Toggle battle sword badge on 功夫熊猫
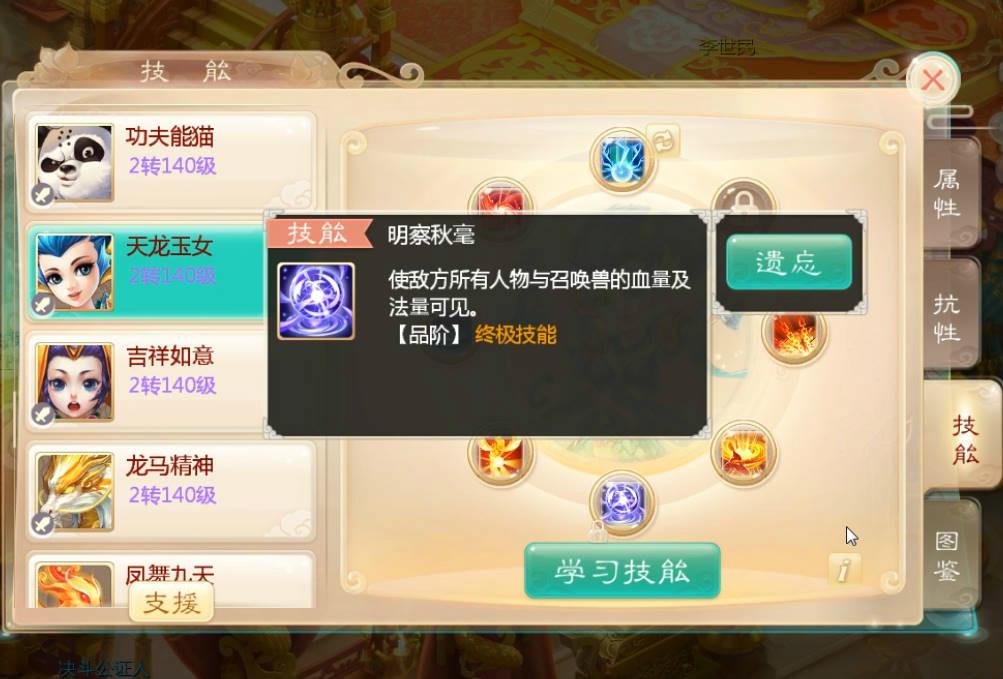 [42, 195]
